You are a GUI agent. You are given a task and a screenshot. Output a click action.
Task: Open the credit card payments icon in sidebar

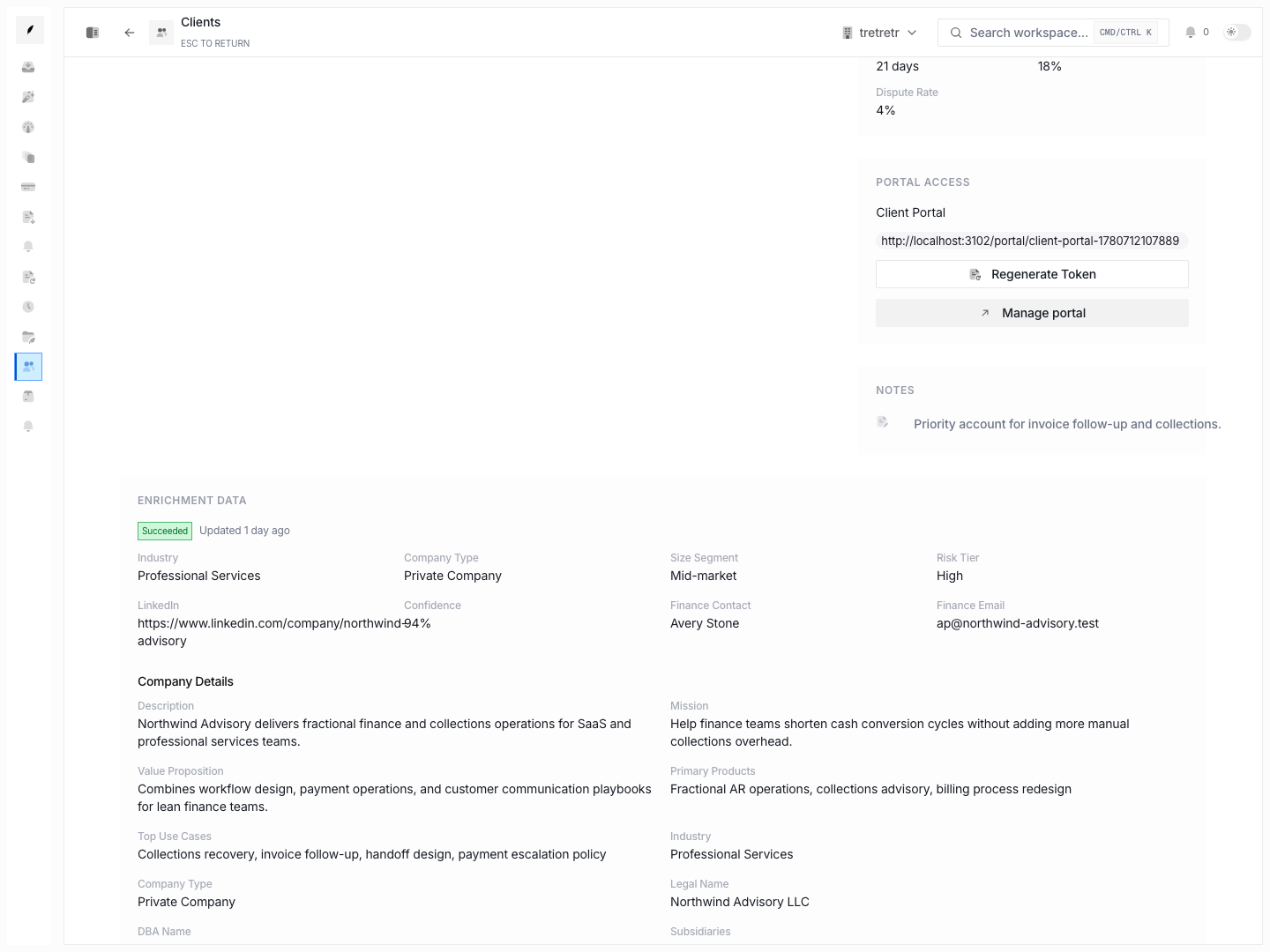(28, 187)
